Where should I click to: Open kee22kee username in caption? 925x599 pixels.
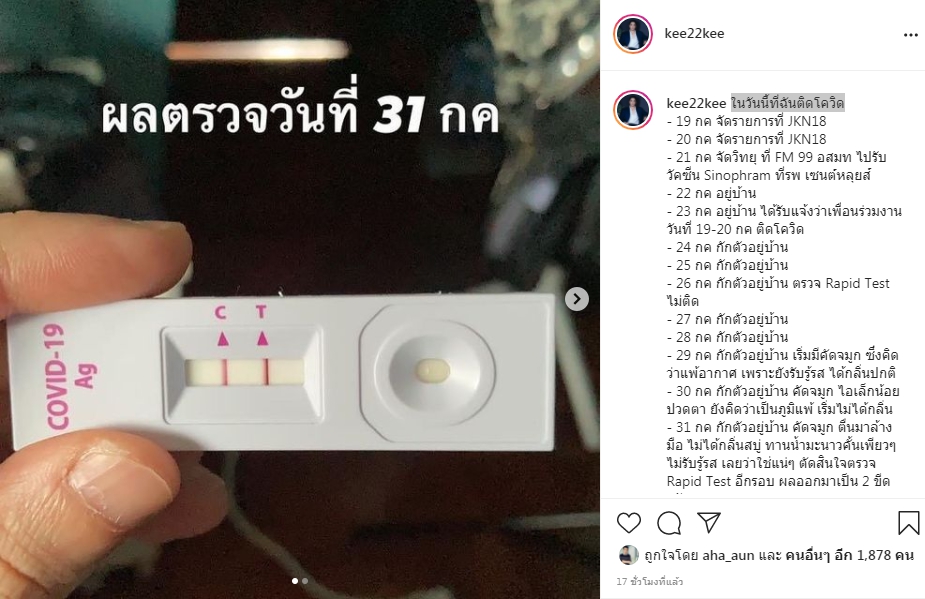[x=696, y=103]
